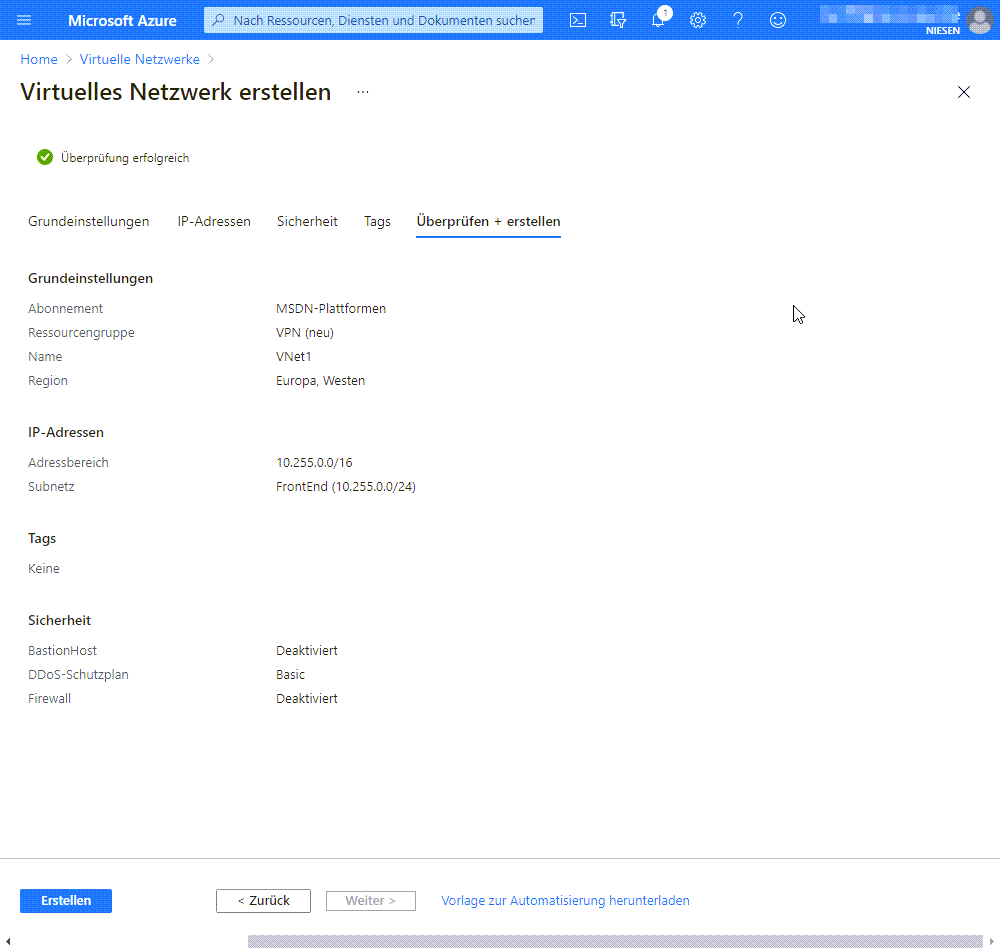Click the Erstellen button
Viewport: 1000px width, 950px height.
pos(66,900)
